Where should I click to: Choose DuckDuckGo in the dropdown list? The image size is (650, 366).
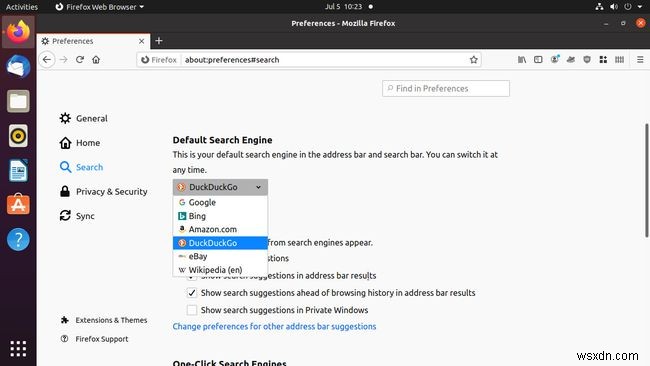tap(220, 243)
